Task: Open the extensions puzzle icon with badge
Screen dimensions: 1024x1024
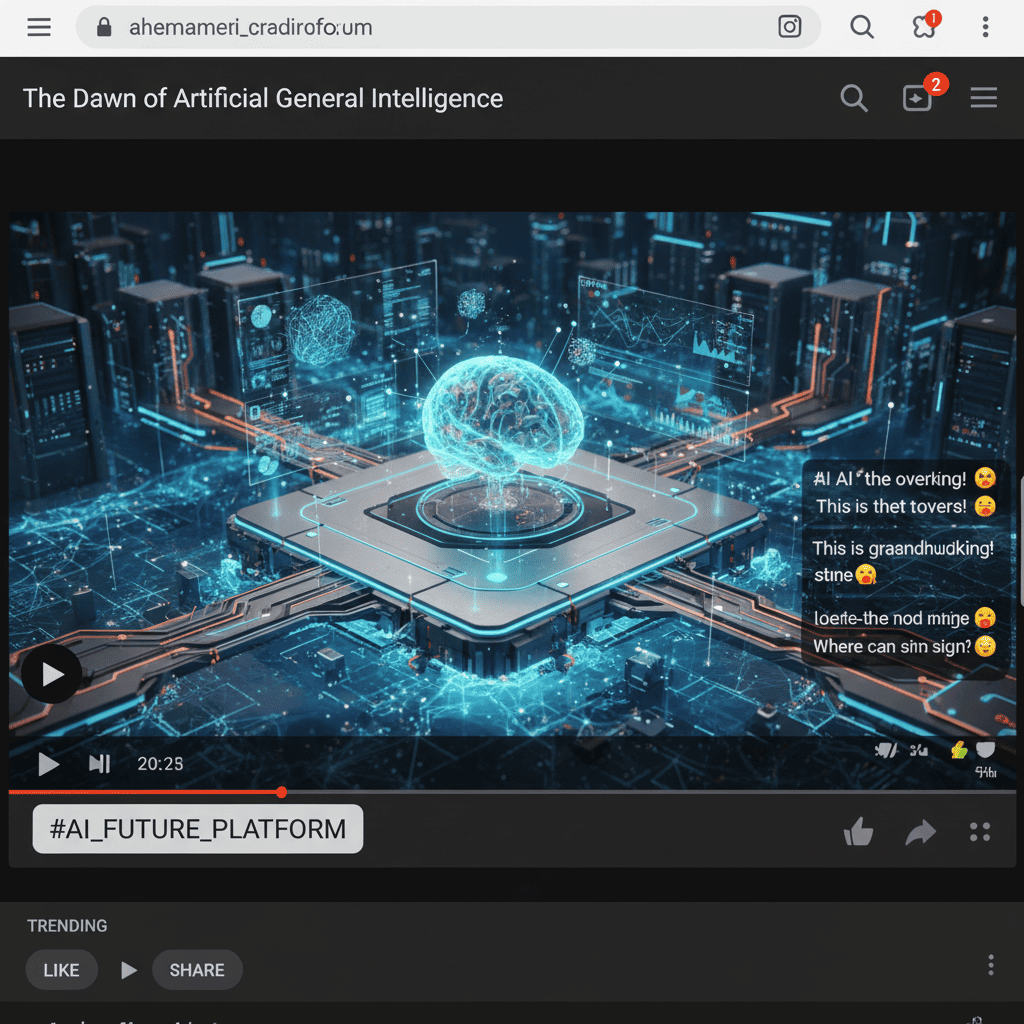Action: 925,27
